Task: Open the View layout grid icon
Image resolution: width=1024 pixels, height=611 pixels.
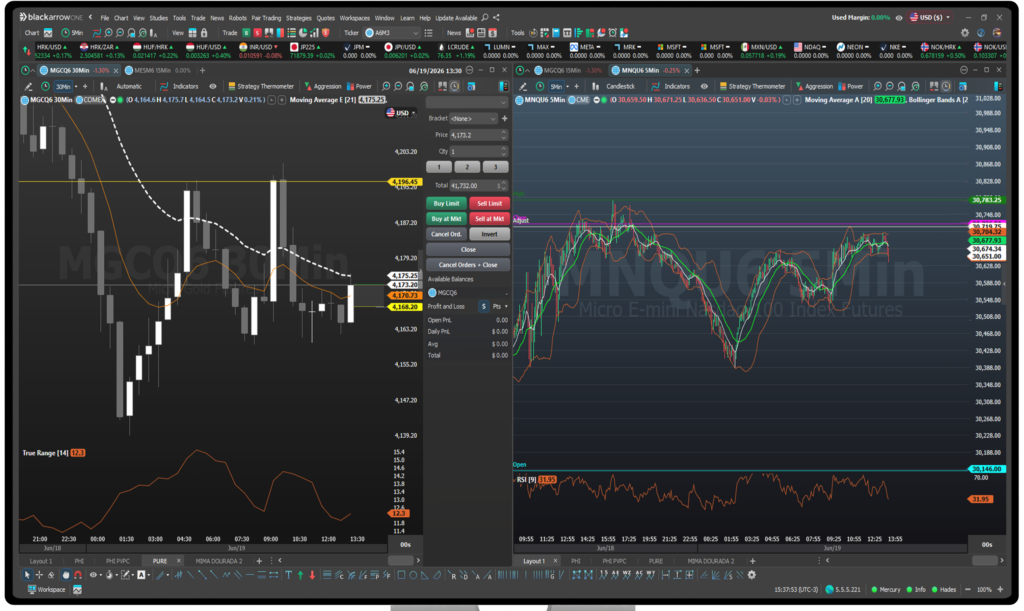Action: click(x=193, y=33)
